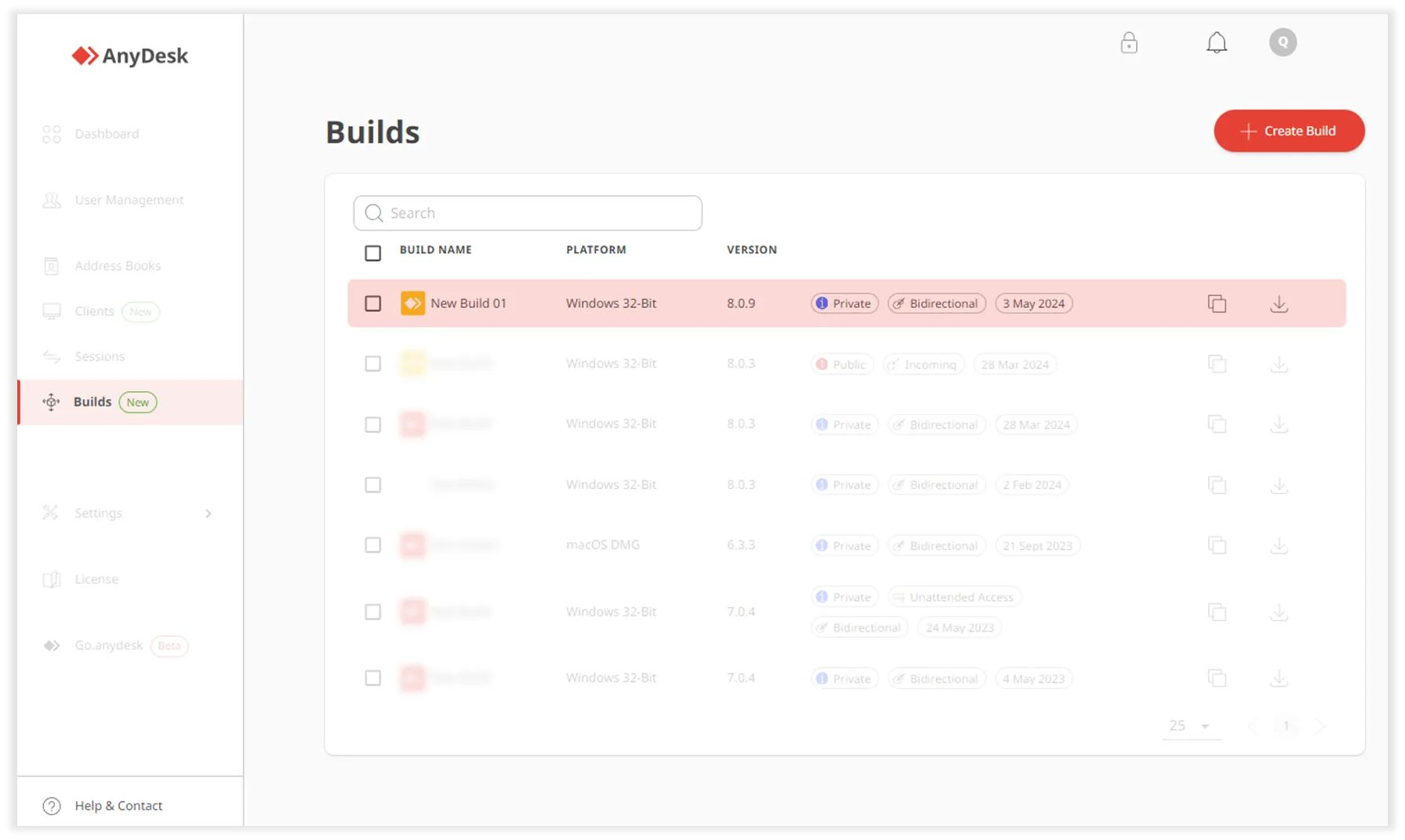Download the macOS DMG build
Viewport: 1405px width, 840px height.
(x=1279, y=545)
